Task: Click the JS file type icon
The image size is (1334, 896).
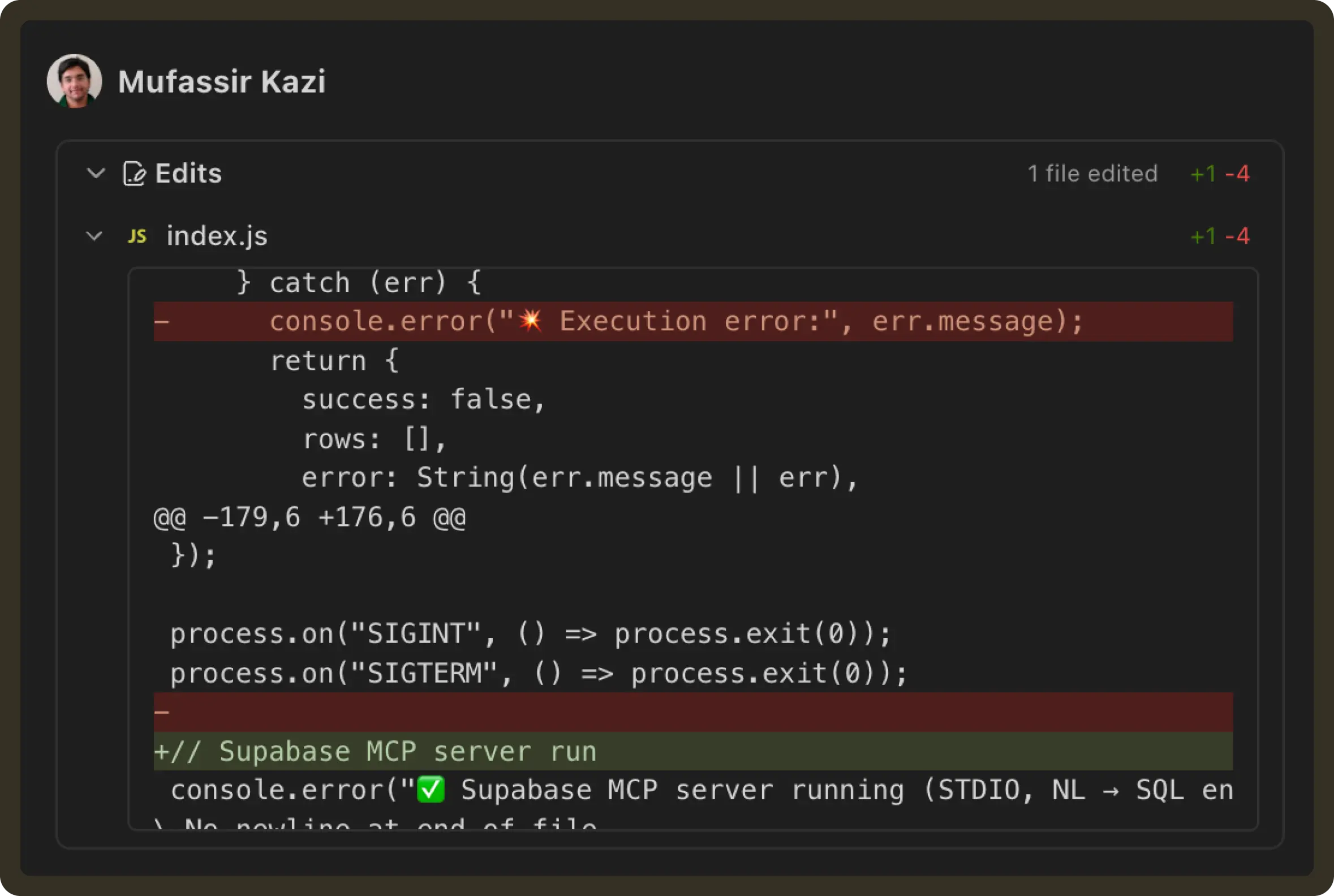Action: (137, 236)
